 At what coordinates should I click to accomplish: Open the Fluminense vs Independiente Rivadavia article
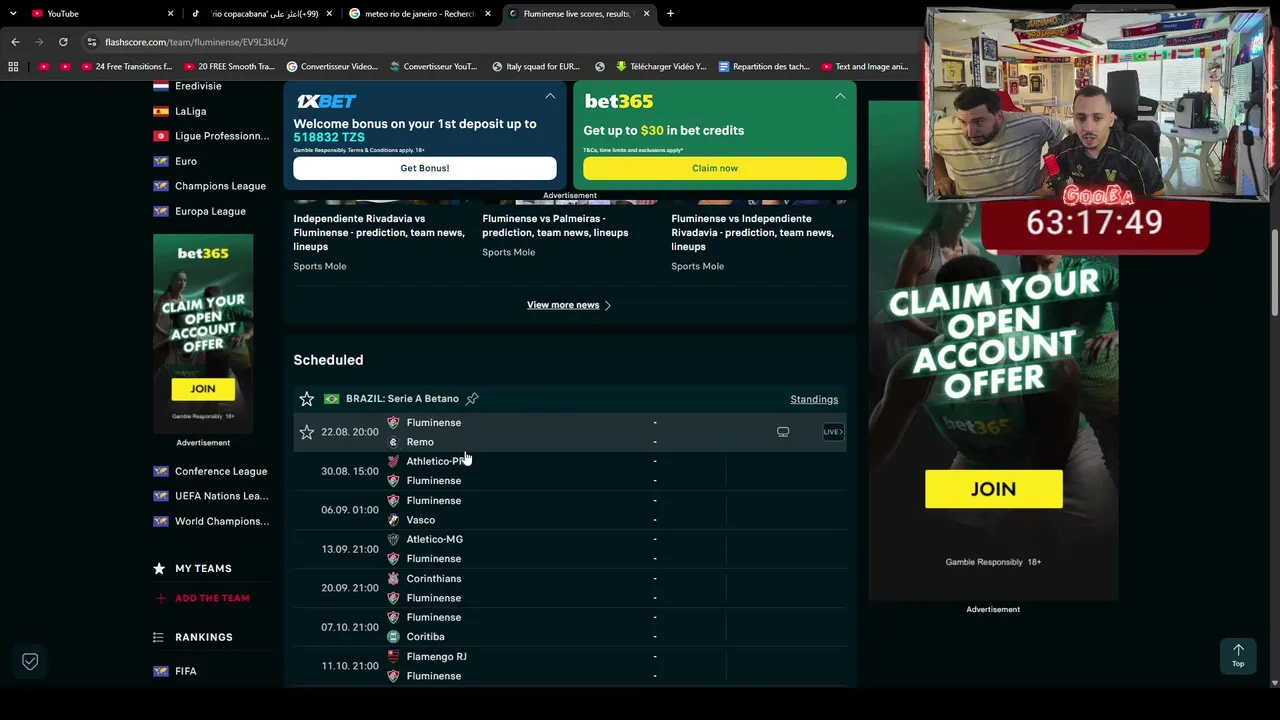point(753,232)
